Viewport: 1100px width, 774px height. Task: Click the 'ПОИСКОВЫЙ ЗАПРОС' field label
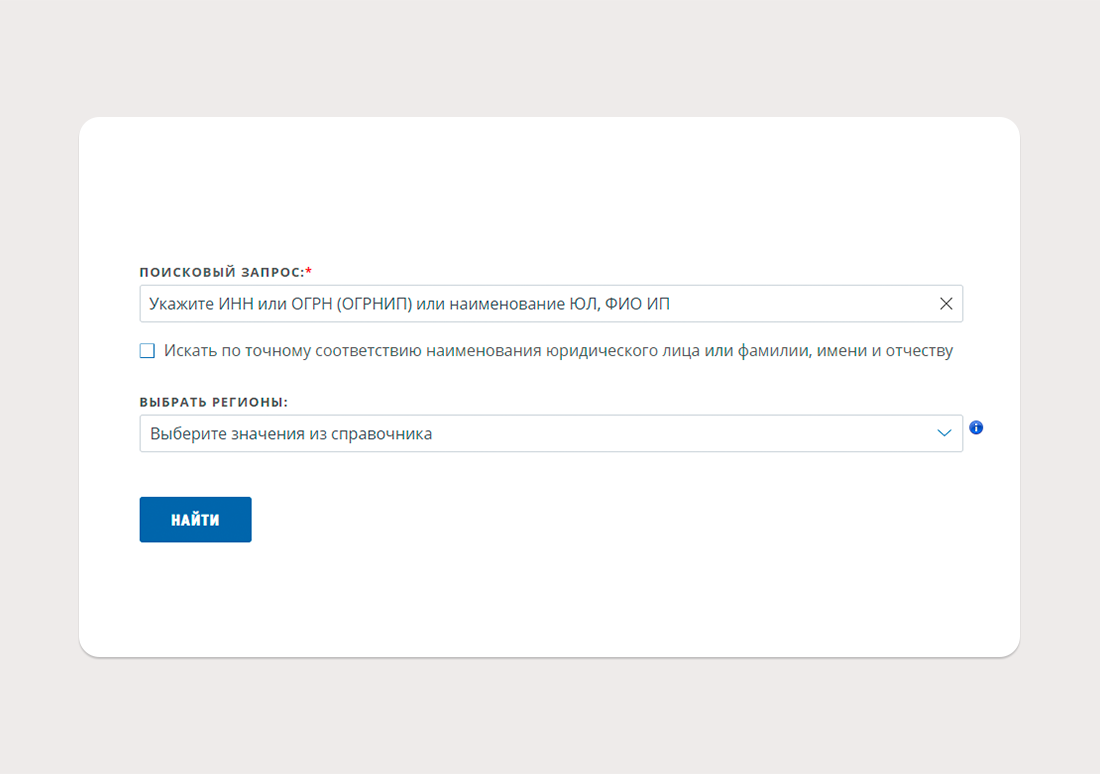coord(222,272)
